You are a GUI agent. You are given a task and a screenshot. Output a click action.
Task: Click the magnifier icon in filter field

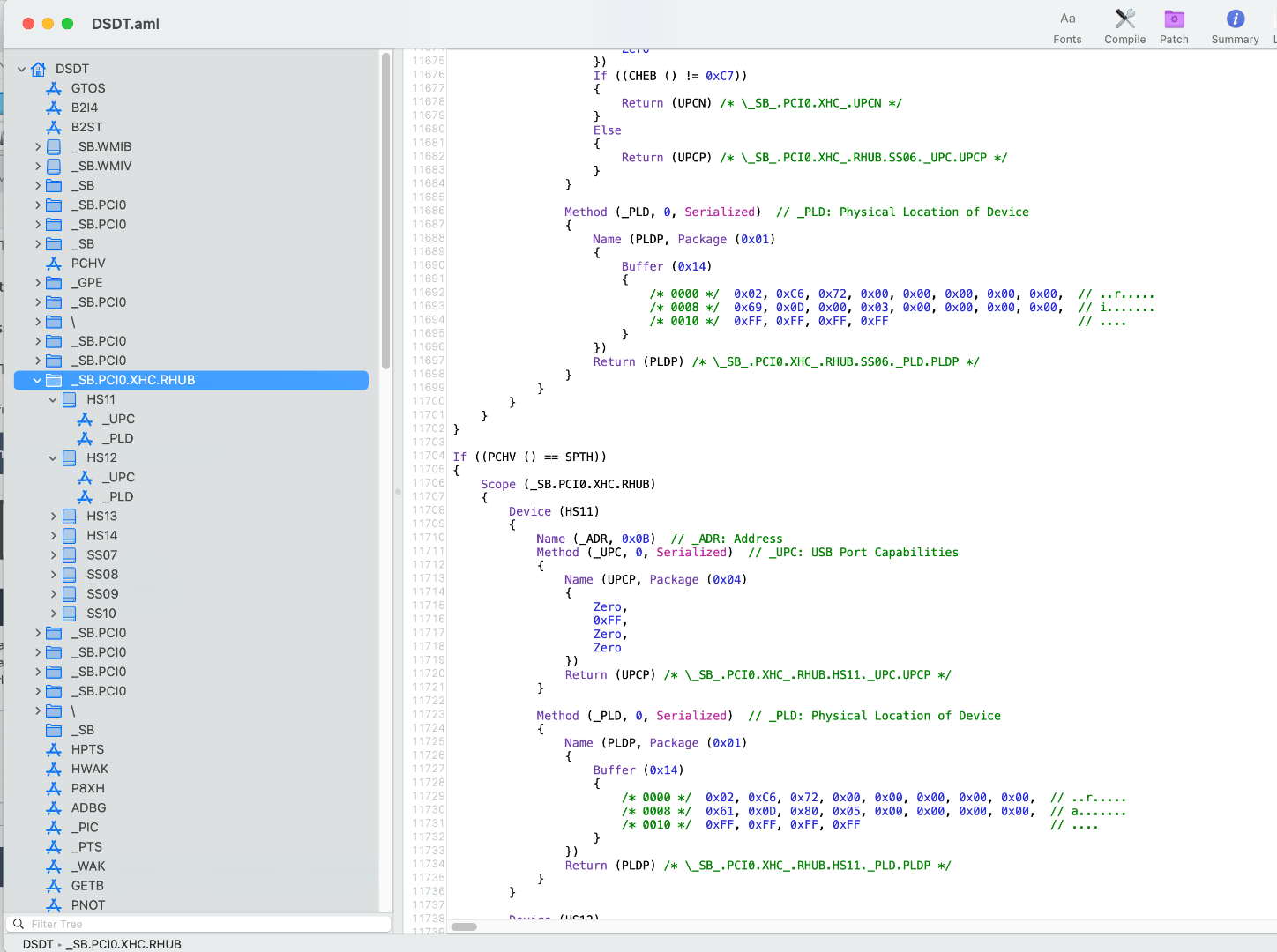[19, 924]
